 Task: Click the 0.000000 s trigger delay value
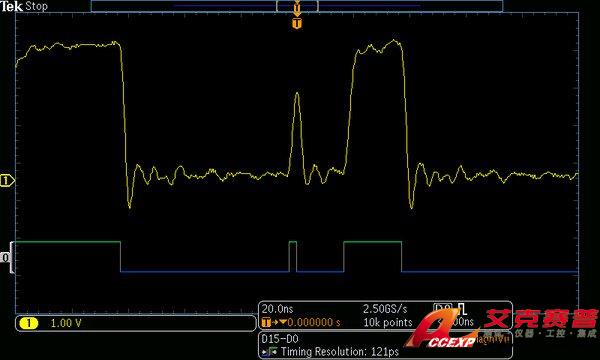(x=313, y=323)
